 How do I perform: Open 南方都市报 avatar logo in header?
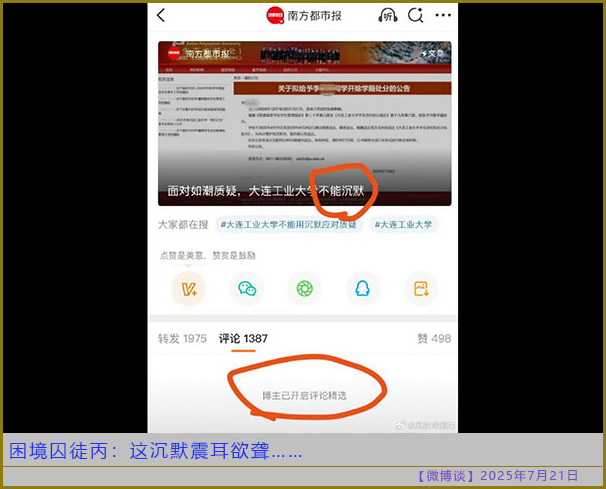275,15
